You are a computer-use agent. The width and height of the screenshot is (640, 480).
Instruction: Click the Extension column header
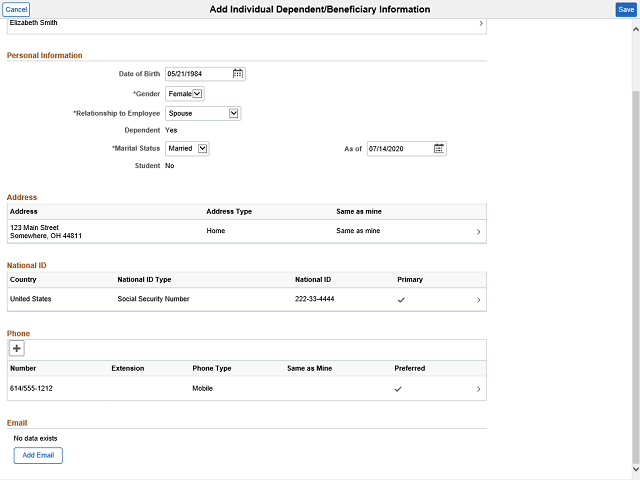[x=128, y=368]
